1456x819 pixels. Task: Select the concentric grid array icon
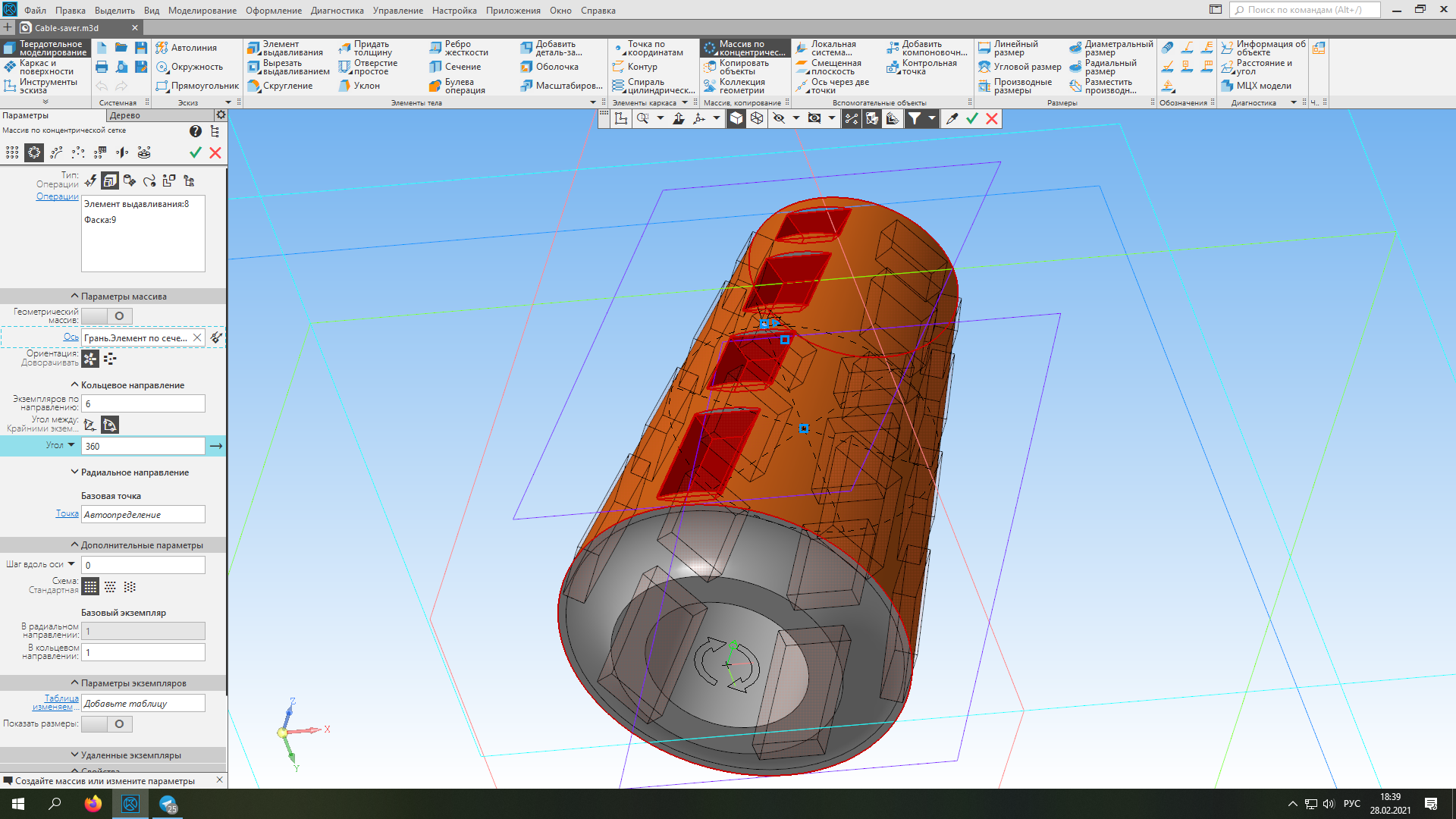34,152
